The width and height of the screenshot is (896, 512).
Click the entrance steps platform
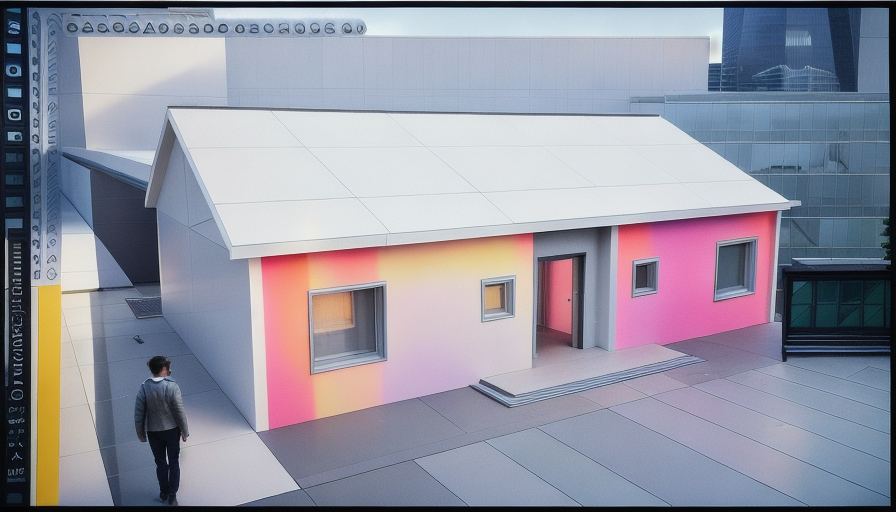589,374
